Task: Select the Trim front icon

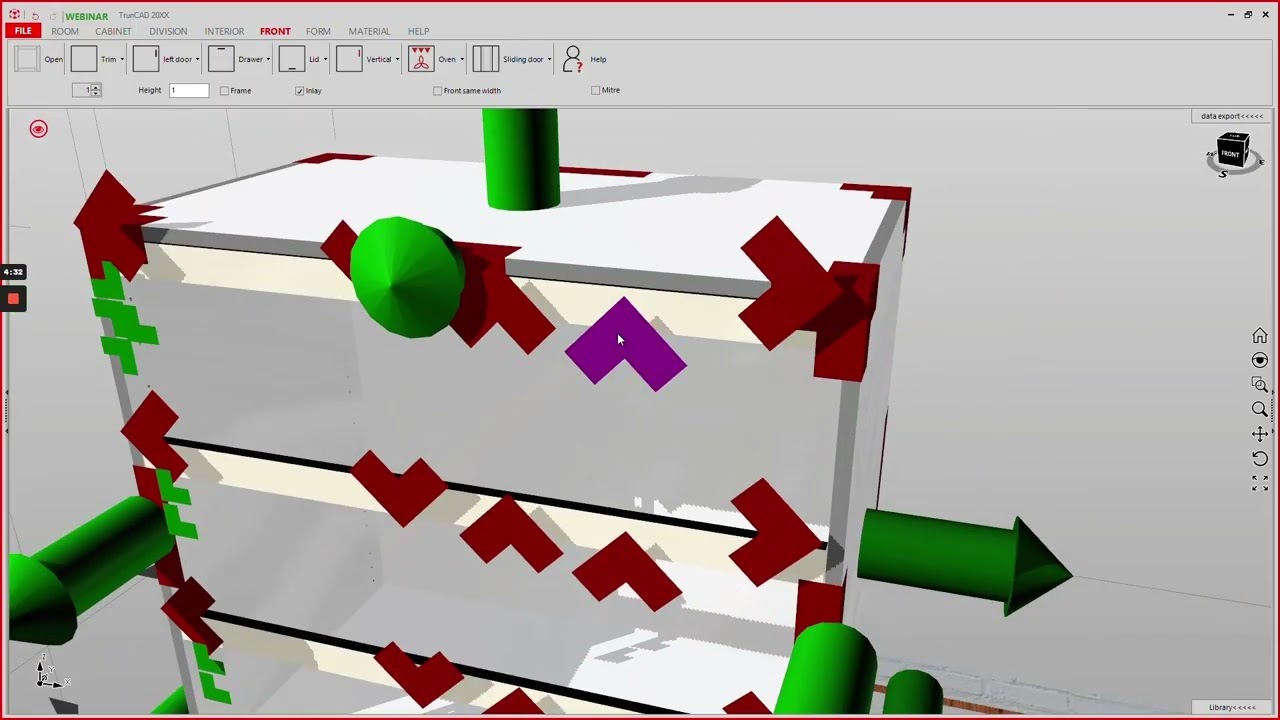Action: coord(84,59)
